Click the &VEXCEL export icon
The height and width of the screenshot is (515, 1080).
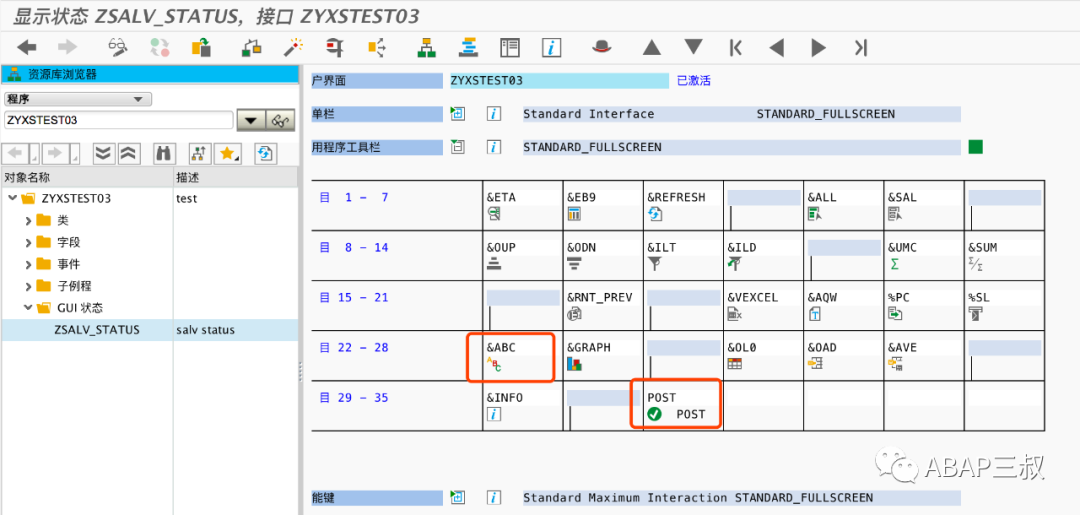click(x=734, y=315)
